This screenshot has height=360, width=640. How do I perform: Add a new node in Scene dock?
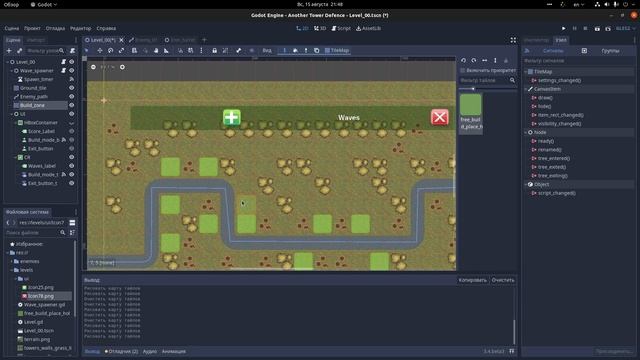coord(9,51)
